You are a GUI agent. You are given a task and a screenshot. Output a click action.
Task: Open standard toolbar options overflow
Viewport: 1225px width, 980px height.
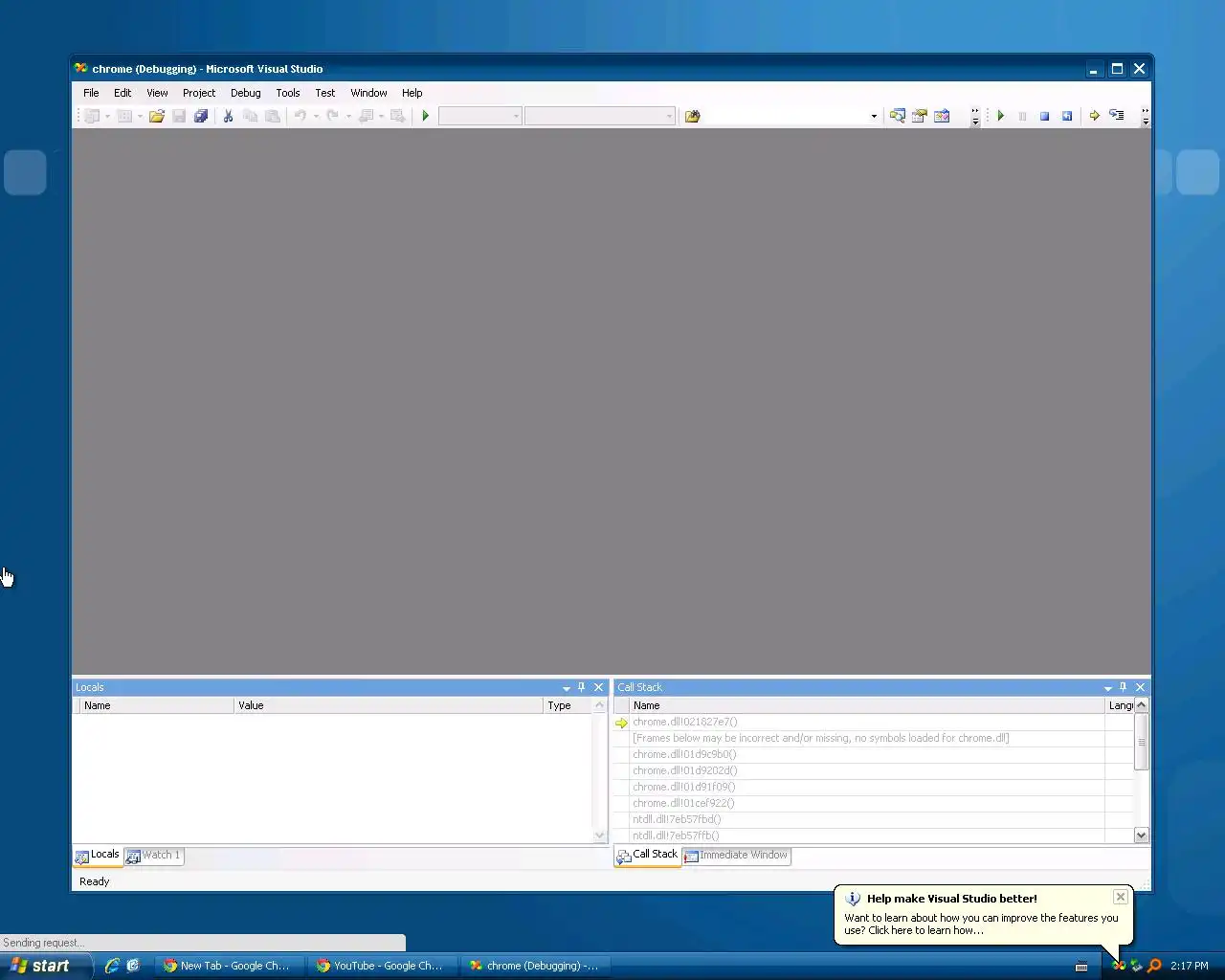[x=975, y=117]
